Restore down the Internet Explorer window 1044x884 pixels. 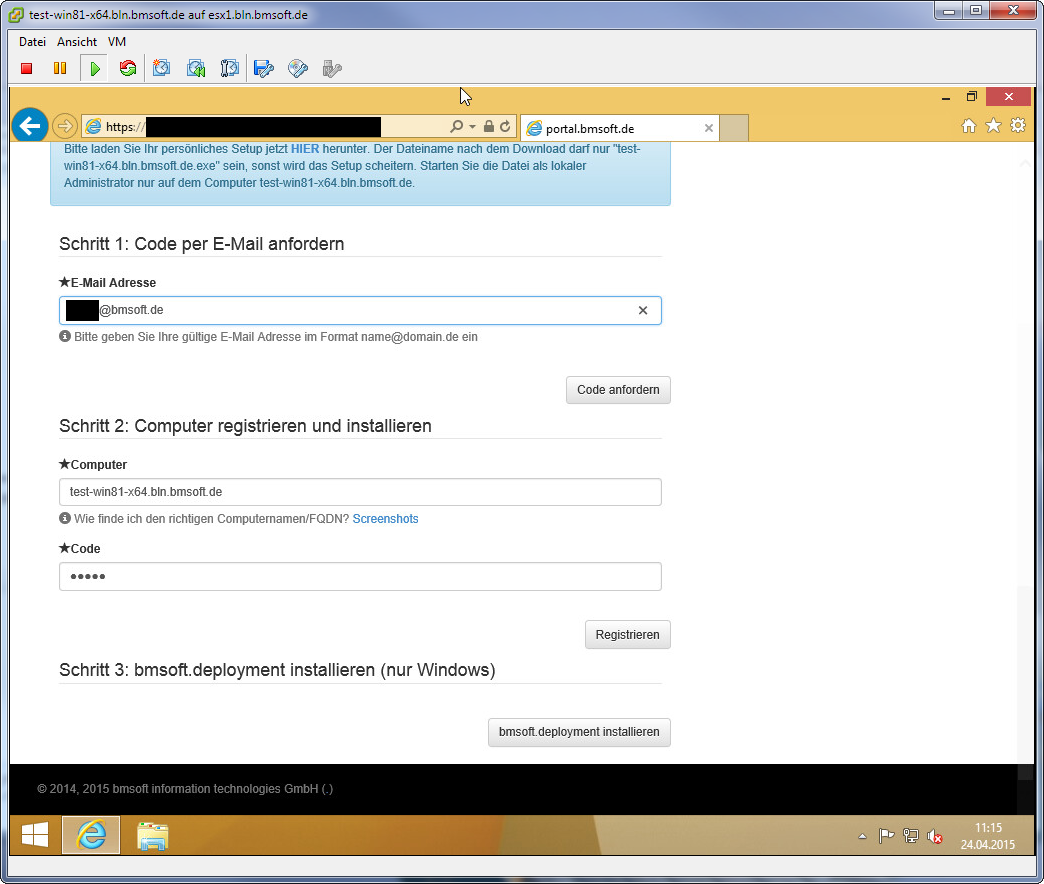tap(972, 97)
